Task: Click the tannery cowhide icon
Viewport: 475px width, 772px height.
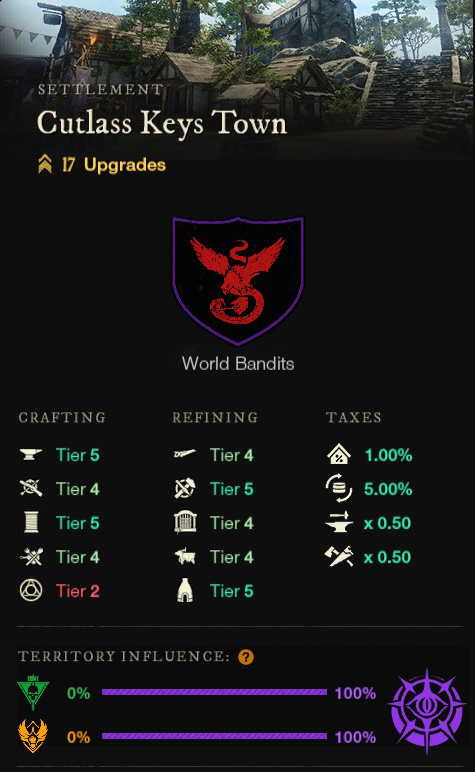Action: pyautogui.click(x=185, y=557)
